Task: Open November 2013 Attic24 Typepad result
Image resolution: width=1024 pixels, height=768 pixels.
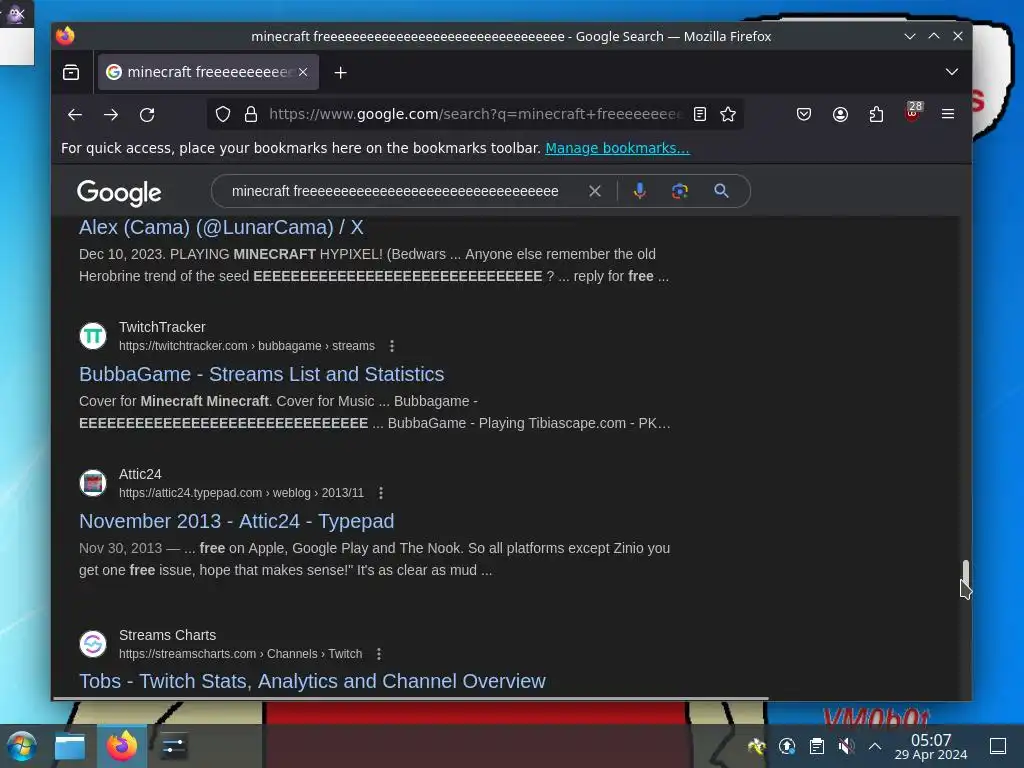Action: pyautogui.click(x=236, y=521)
